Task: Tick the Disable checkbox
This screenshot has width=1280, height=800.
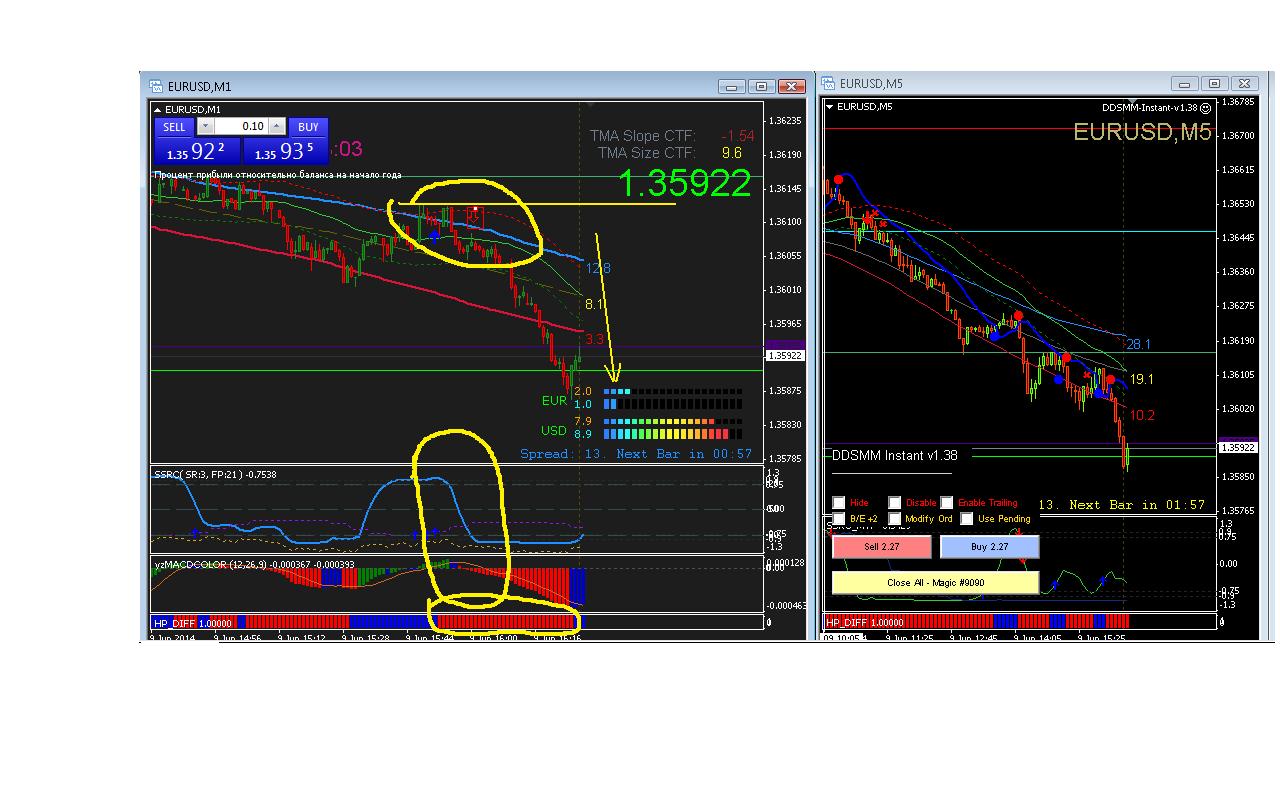Action: pyautogui.click(x=895, y=503)
